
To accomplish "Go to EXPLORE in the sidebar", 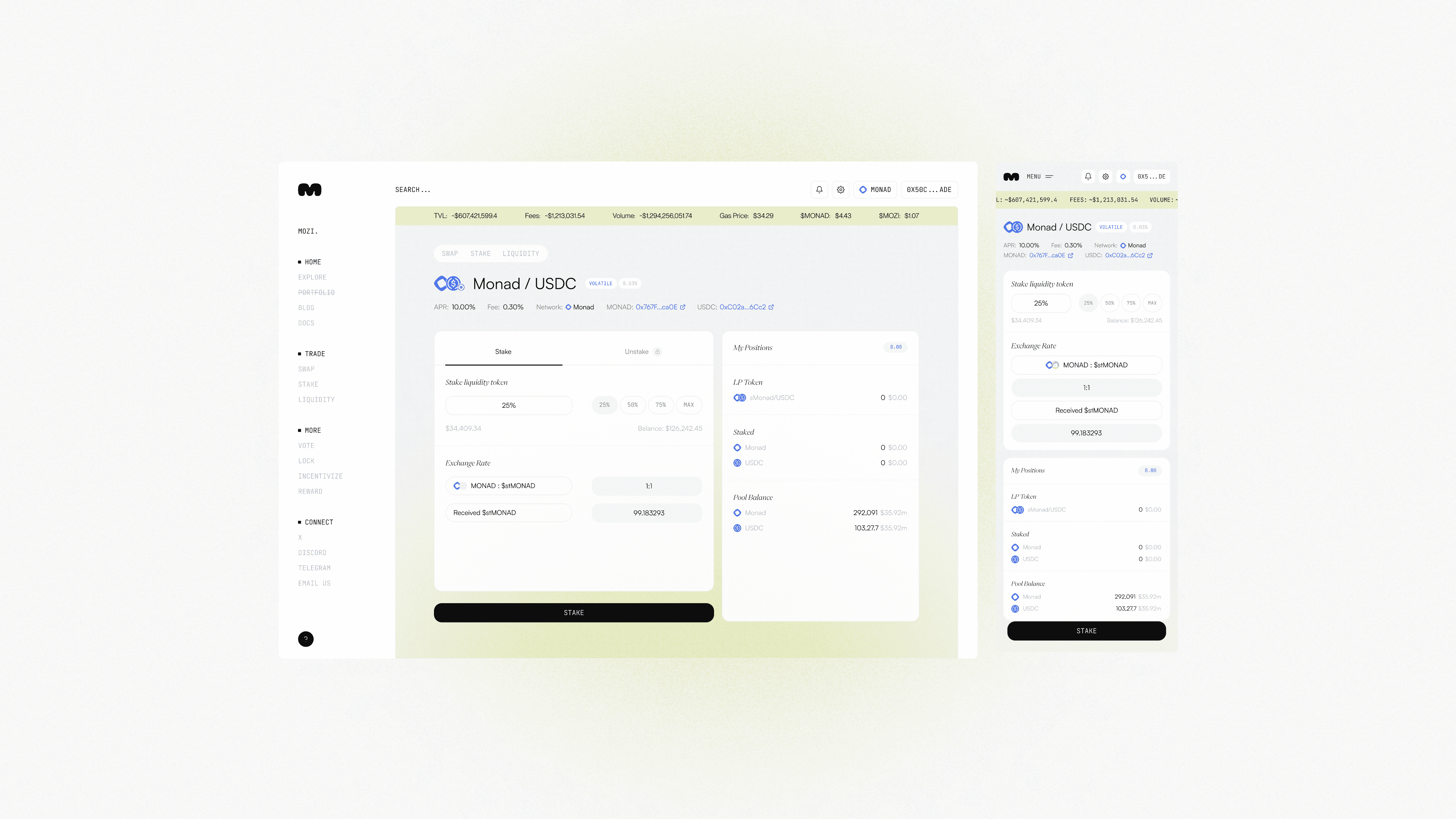I will click(312, 278).
